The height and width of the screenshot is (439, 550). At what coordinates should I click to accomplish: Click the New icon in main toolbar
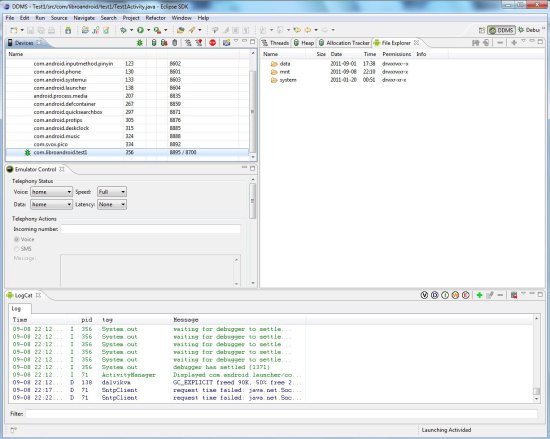click(14, 30)
